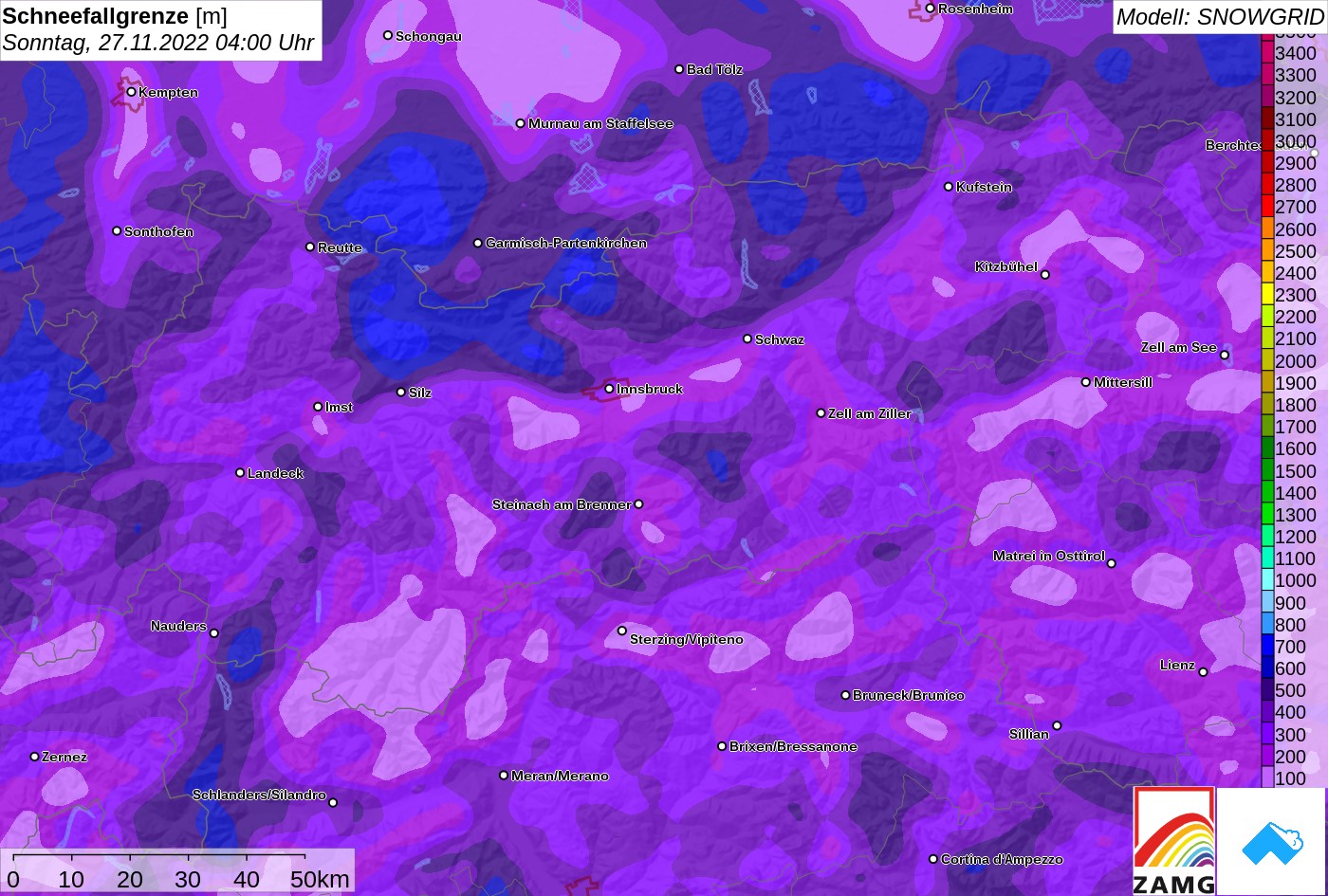Screen dimensions: 1328x896
Task: Click the 2700 m red legend swatch
Action: click(1267, 207)
